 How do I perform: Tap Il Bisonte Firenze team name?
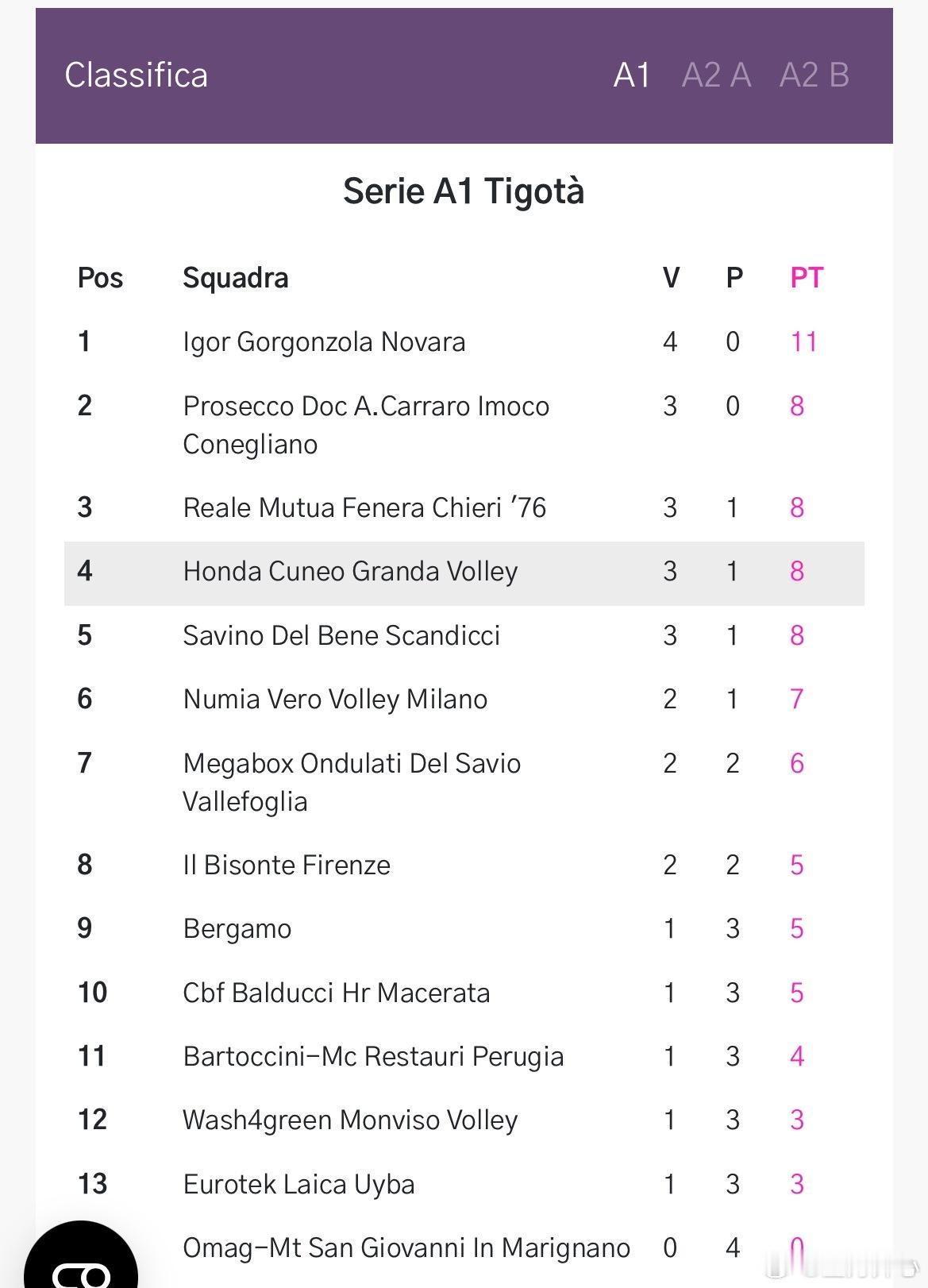pyautogui.click(x=287, y=865)
